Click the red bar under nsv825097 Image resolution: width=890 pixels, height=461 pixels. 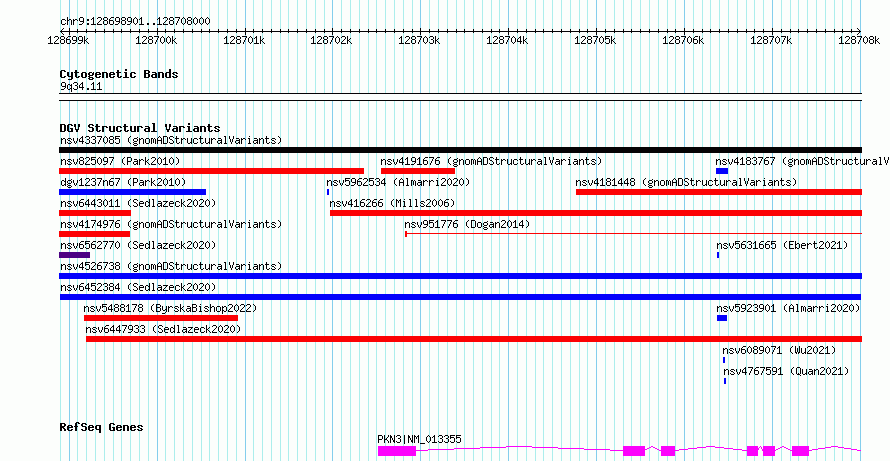(x=211, y=171)
